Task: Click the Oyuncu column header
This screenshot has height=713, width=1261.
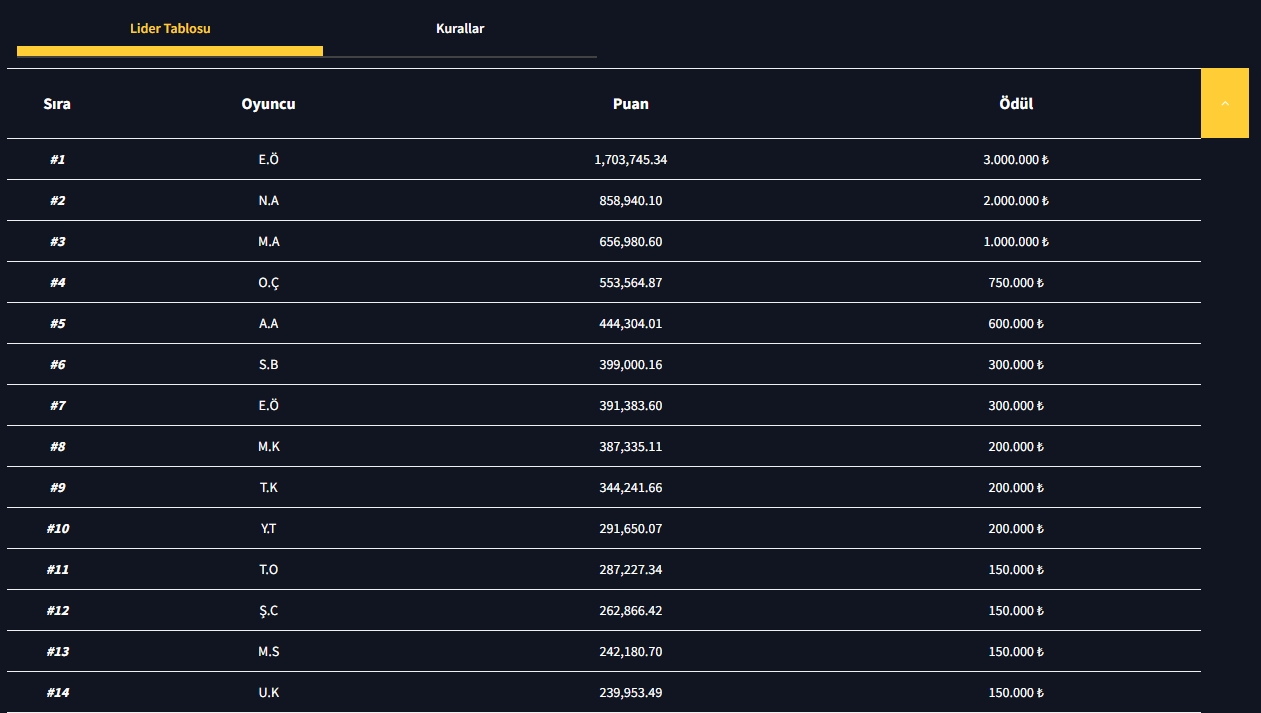Action: click(x=268, y=104)
